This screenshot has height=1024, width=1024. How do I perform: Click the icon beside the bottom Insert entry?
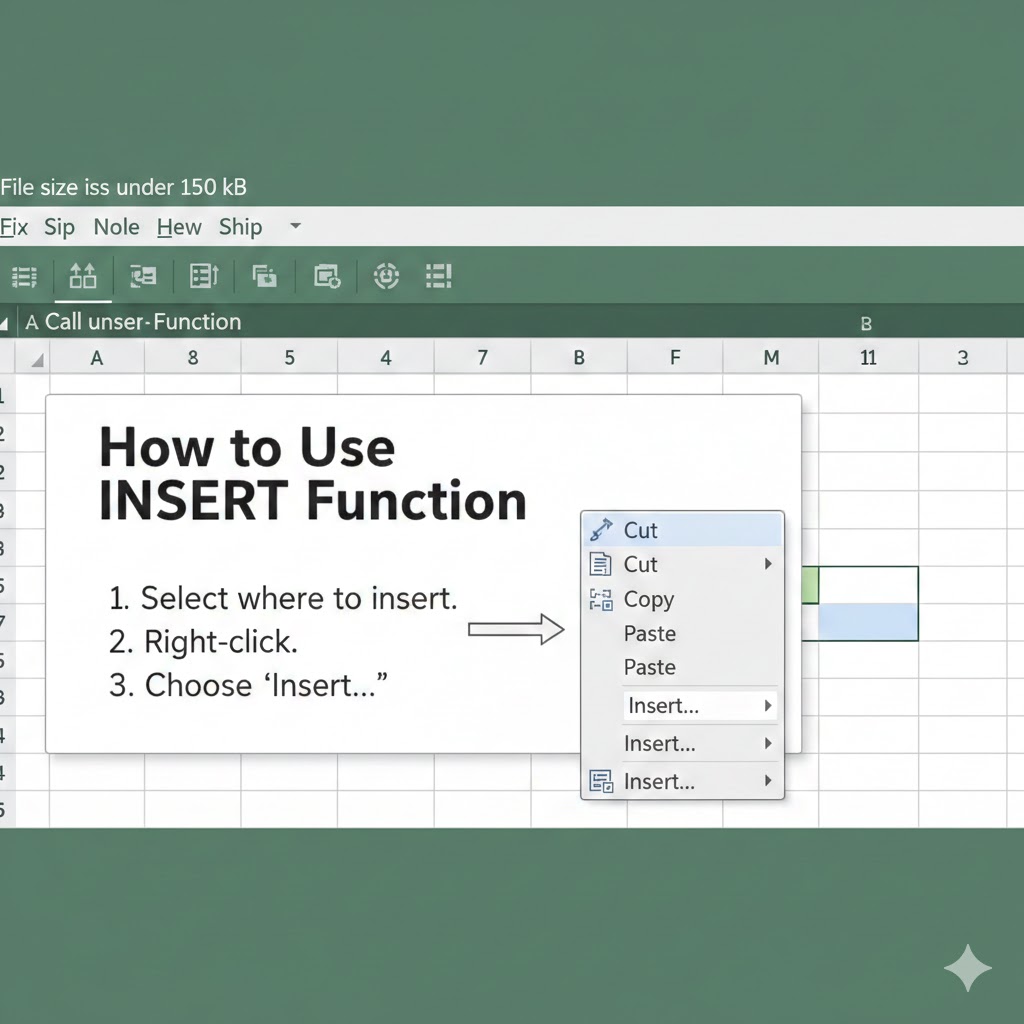click(x=601, y=782)
